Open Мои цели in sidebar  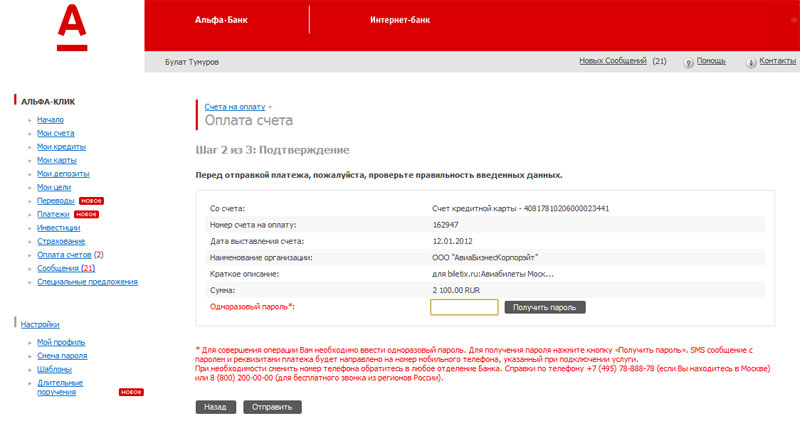click(x=54, y=187)
